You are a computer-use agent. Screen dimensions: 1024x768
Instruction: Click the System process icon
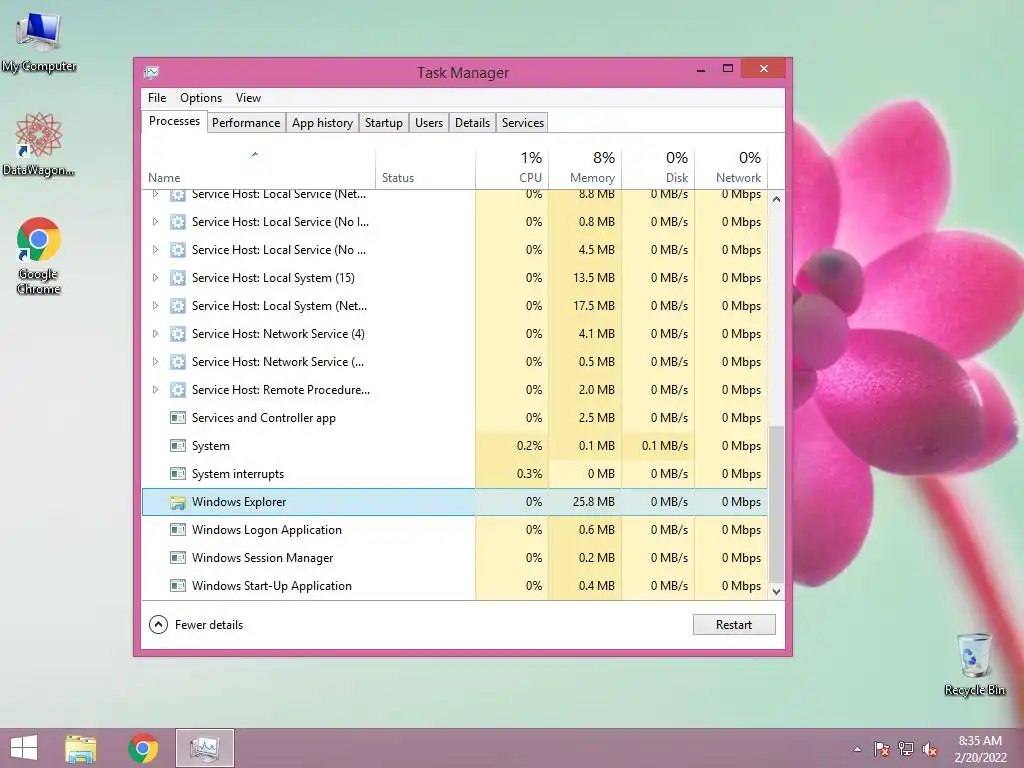point(178,446)
